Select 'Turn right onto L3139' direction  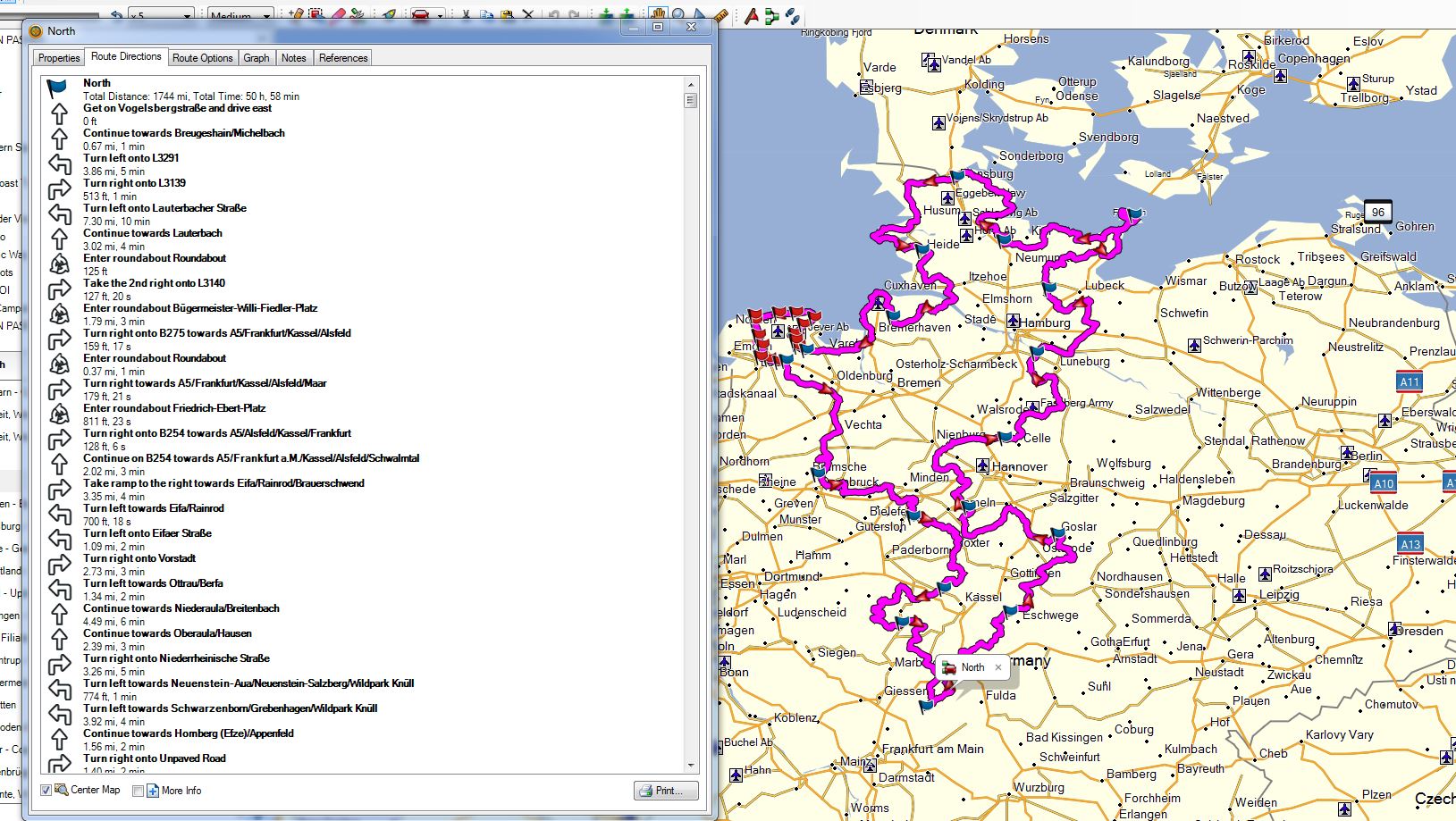(135, 183)
